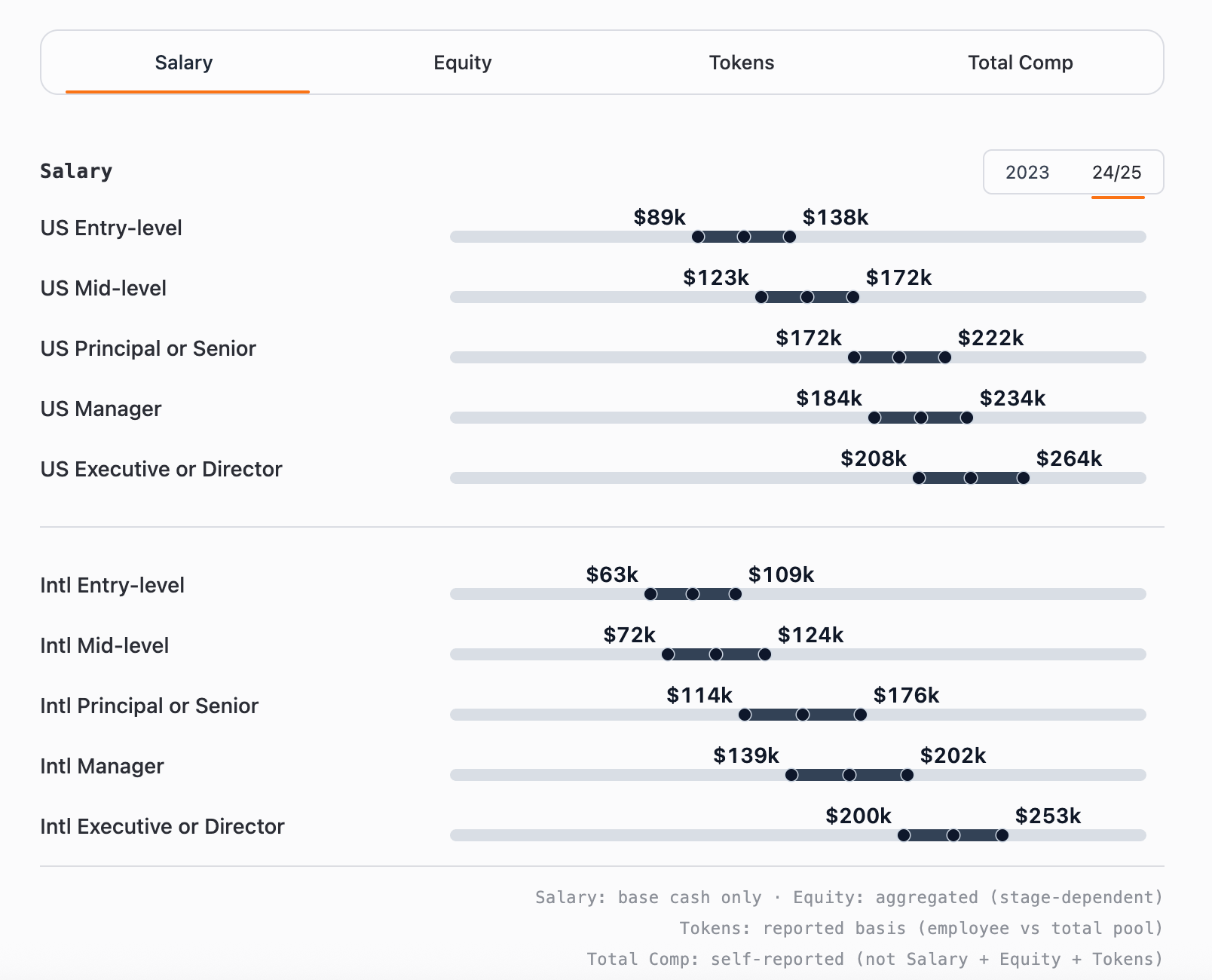
Task: Click Intl Entry-level $63k marker
Action: click(650, 594)
